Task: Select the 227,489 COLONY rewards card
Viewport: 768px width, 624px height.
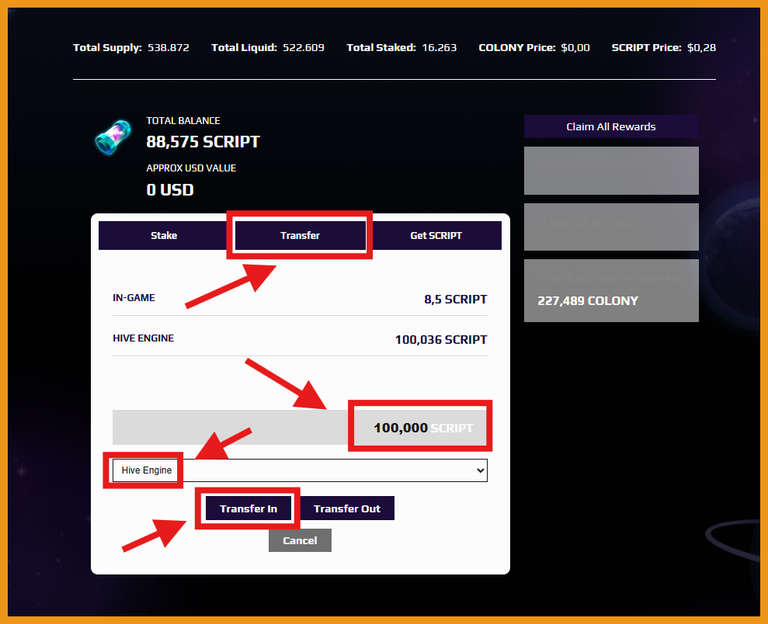Action: click(x=611, y=290)
